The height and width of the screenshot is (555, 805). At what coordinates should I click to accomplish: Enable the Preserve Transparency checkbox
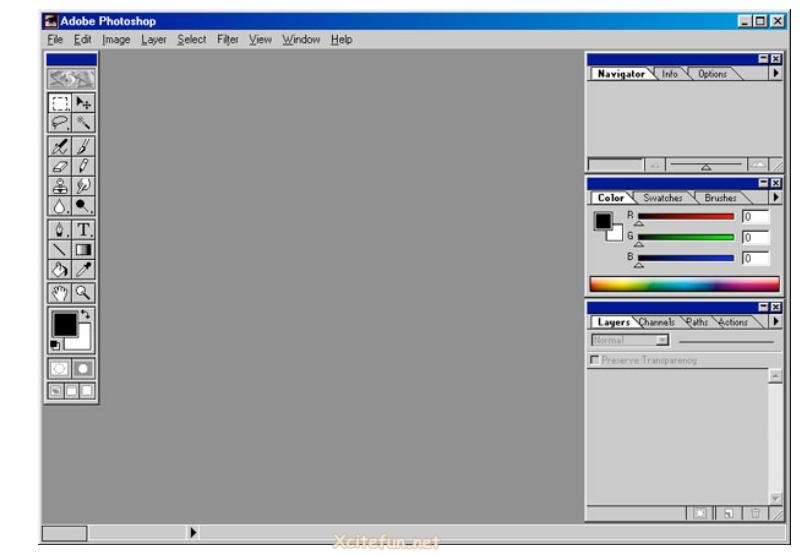(x=595, y=359)
